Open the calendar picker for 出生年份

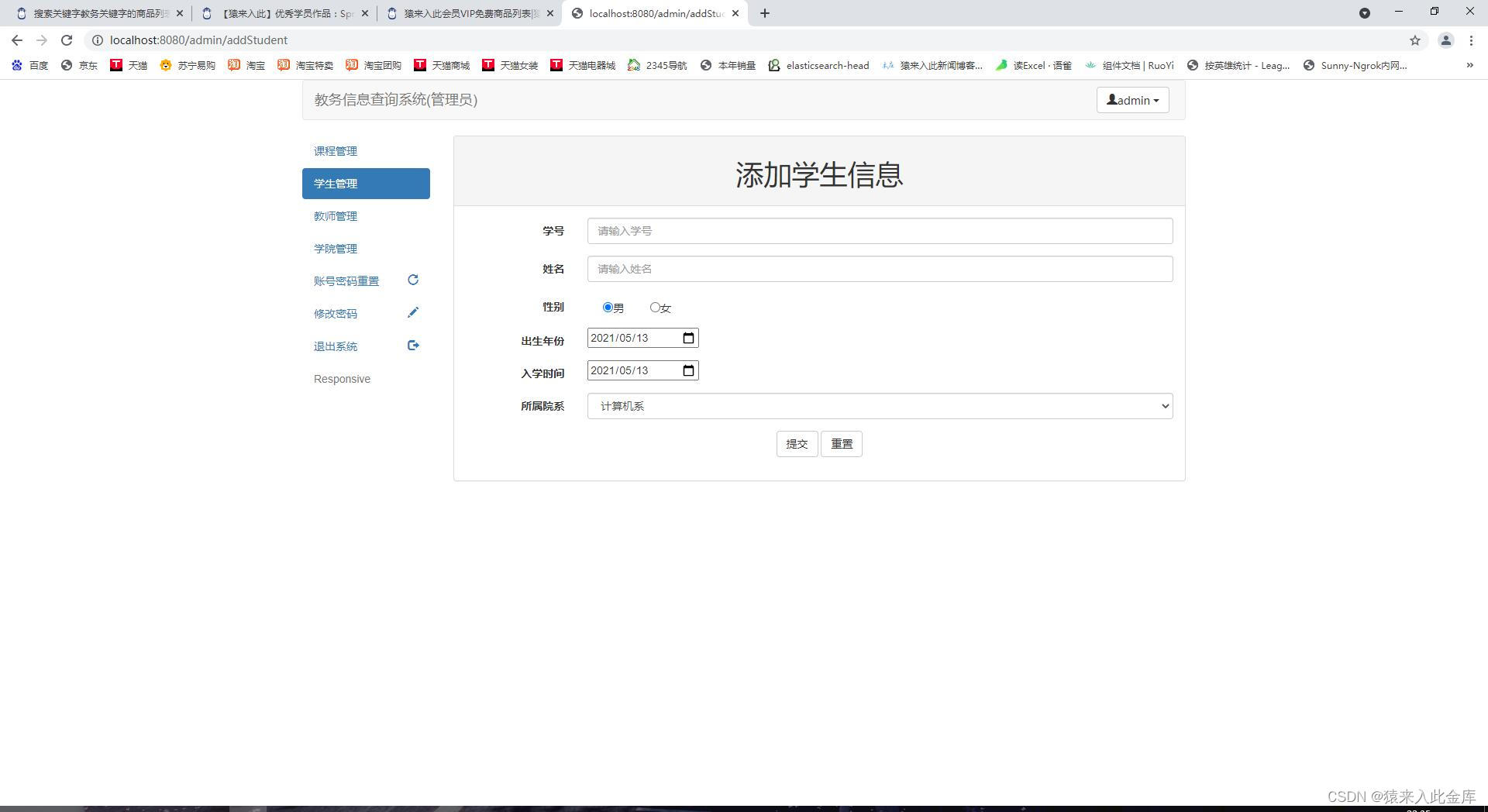point(688,338)
